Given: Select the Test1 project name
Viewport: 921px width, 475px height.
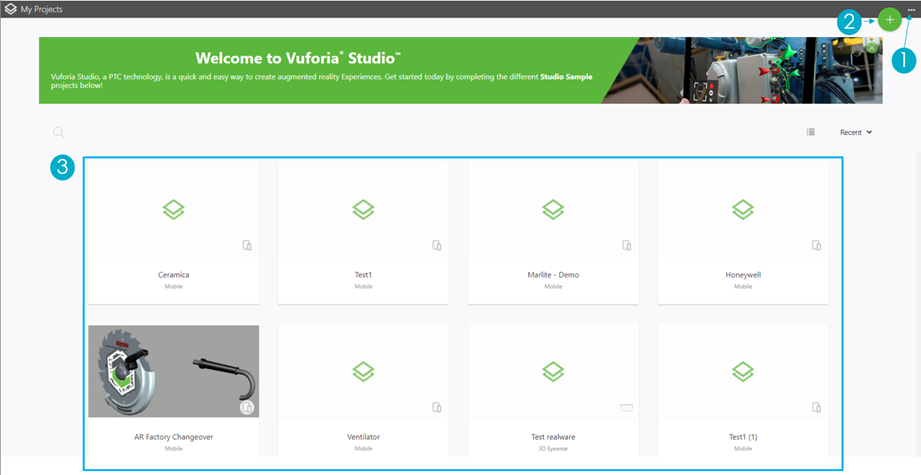Looking at the screenshot, I should 363,275.
